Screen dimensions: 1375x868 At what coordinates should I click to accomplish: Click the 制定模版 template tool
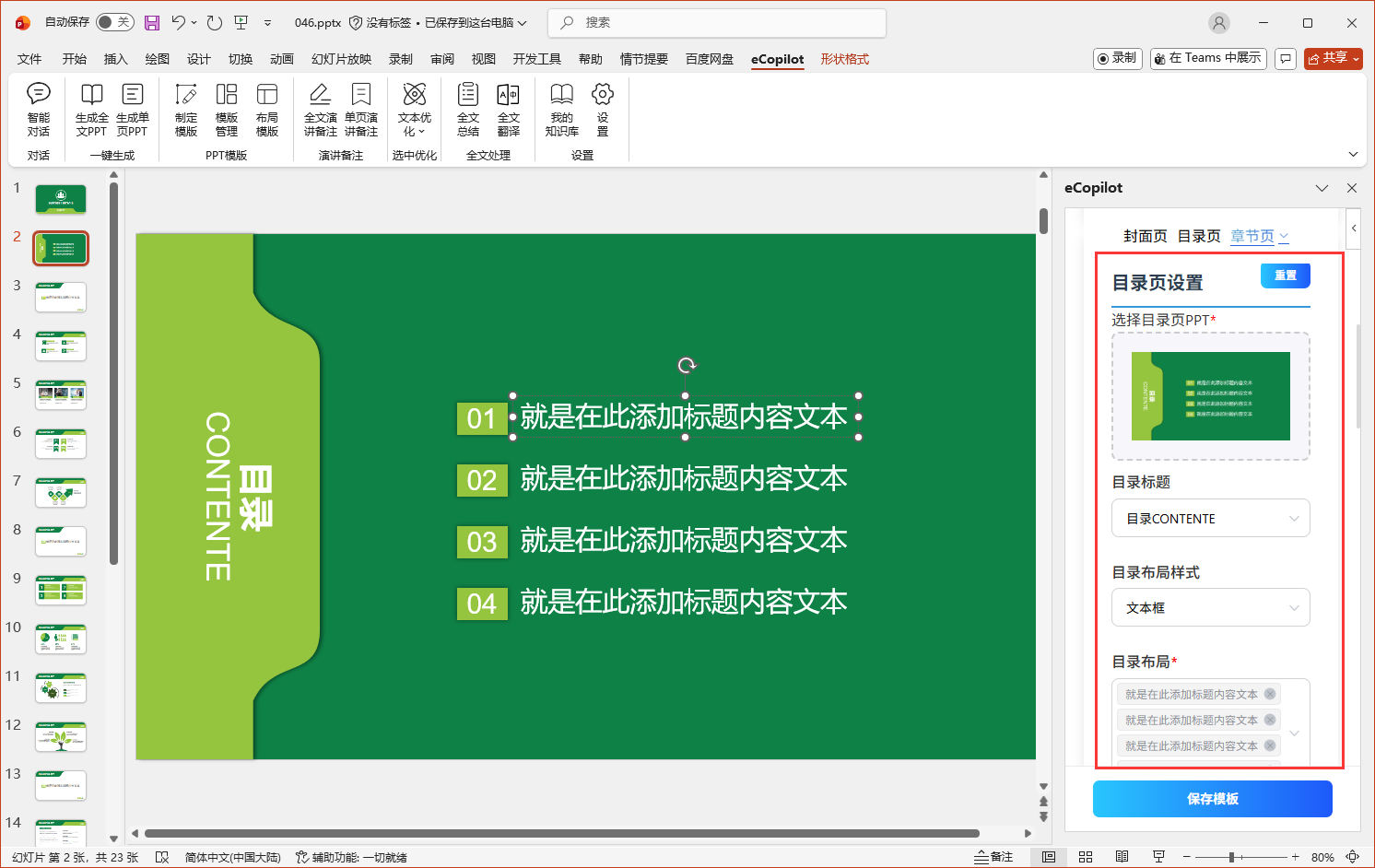(x=185, y=111)
